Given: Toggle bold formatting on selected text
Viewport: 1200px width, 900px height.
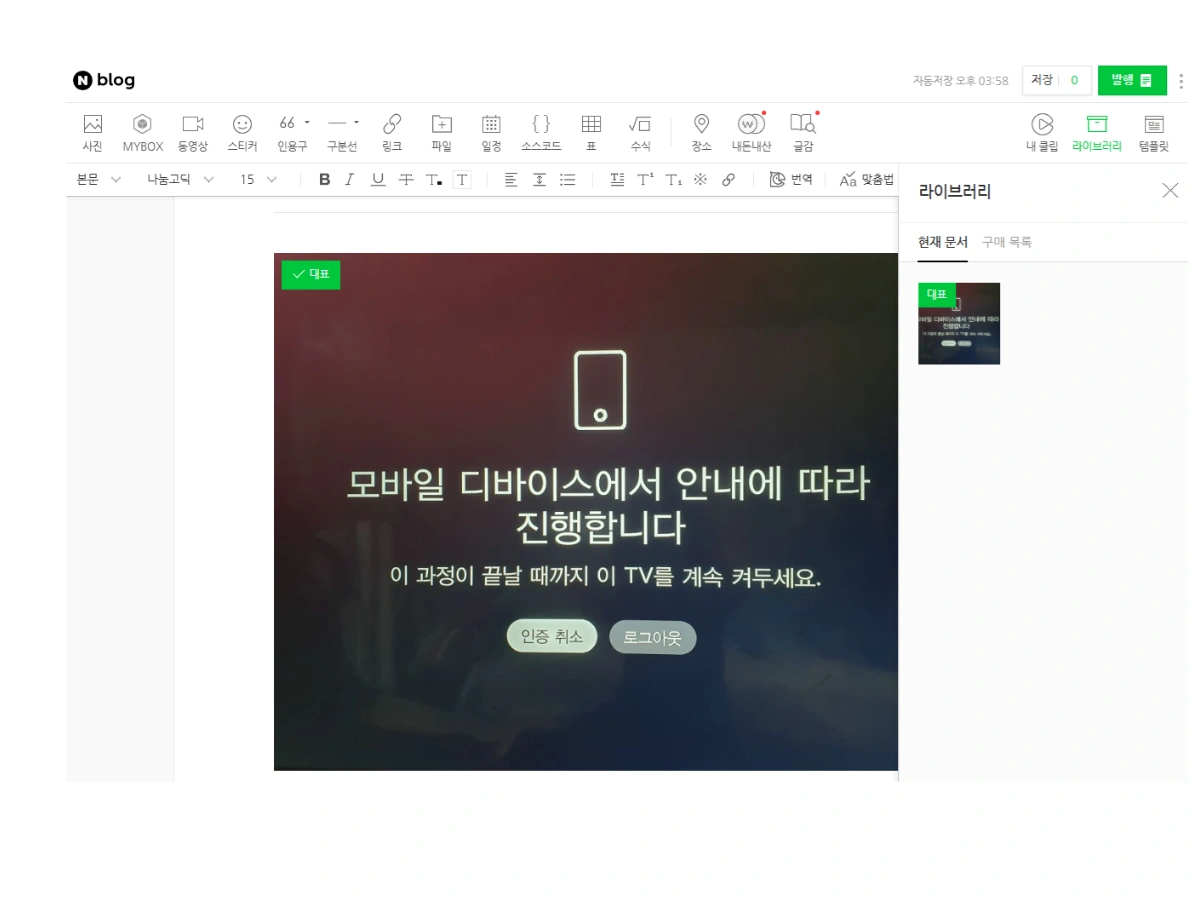Looking at the screenshot, I should [x=324, y=179].
